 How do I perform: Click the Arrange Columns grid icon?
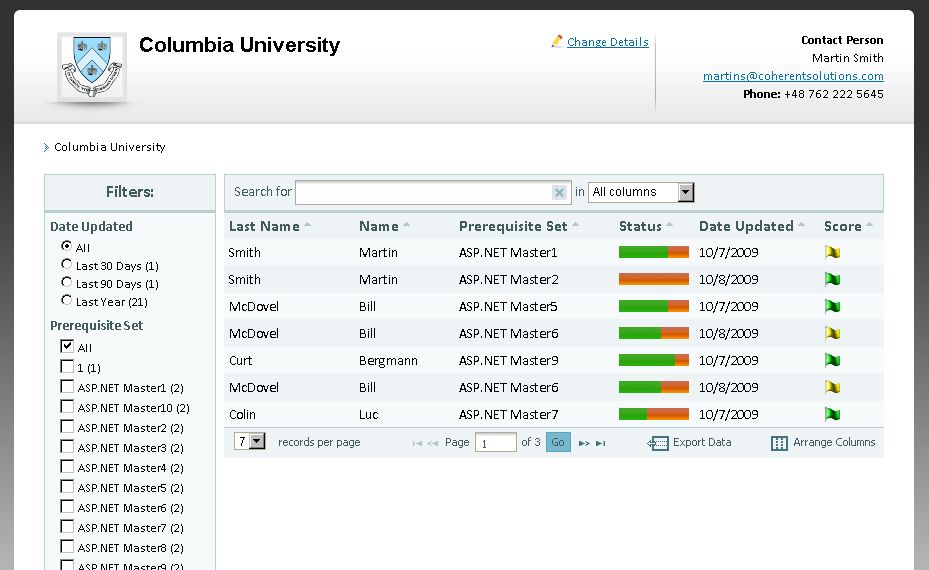pos(779,443)
